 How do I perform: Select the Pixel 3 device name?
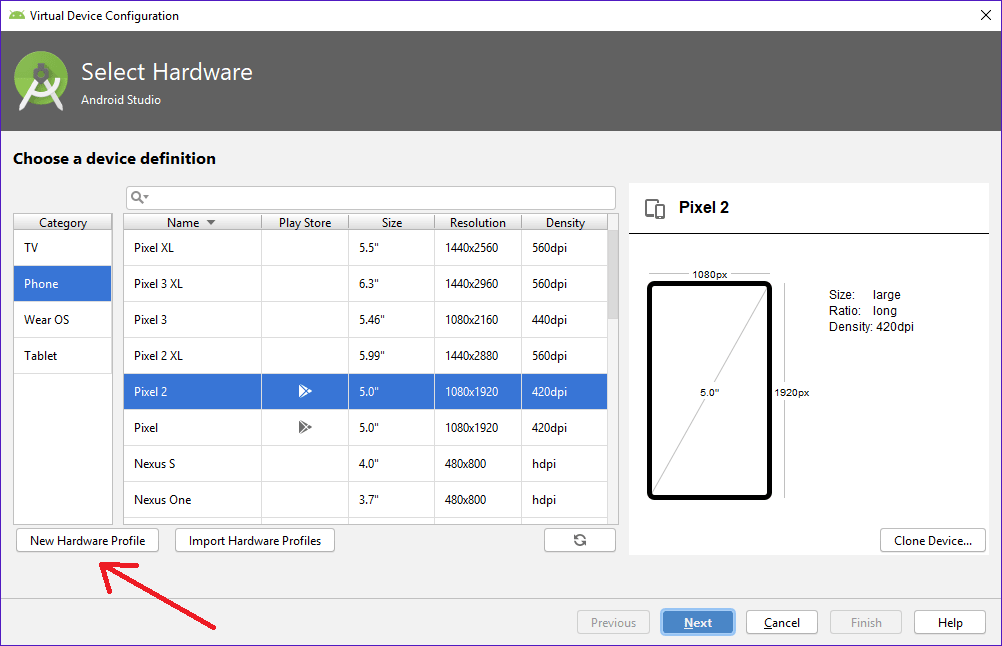click(x=150, y=319)
